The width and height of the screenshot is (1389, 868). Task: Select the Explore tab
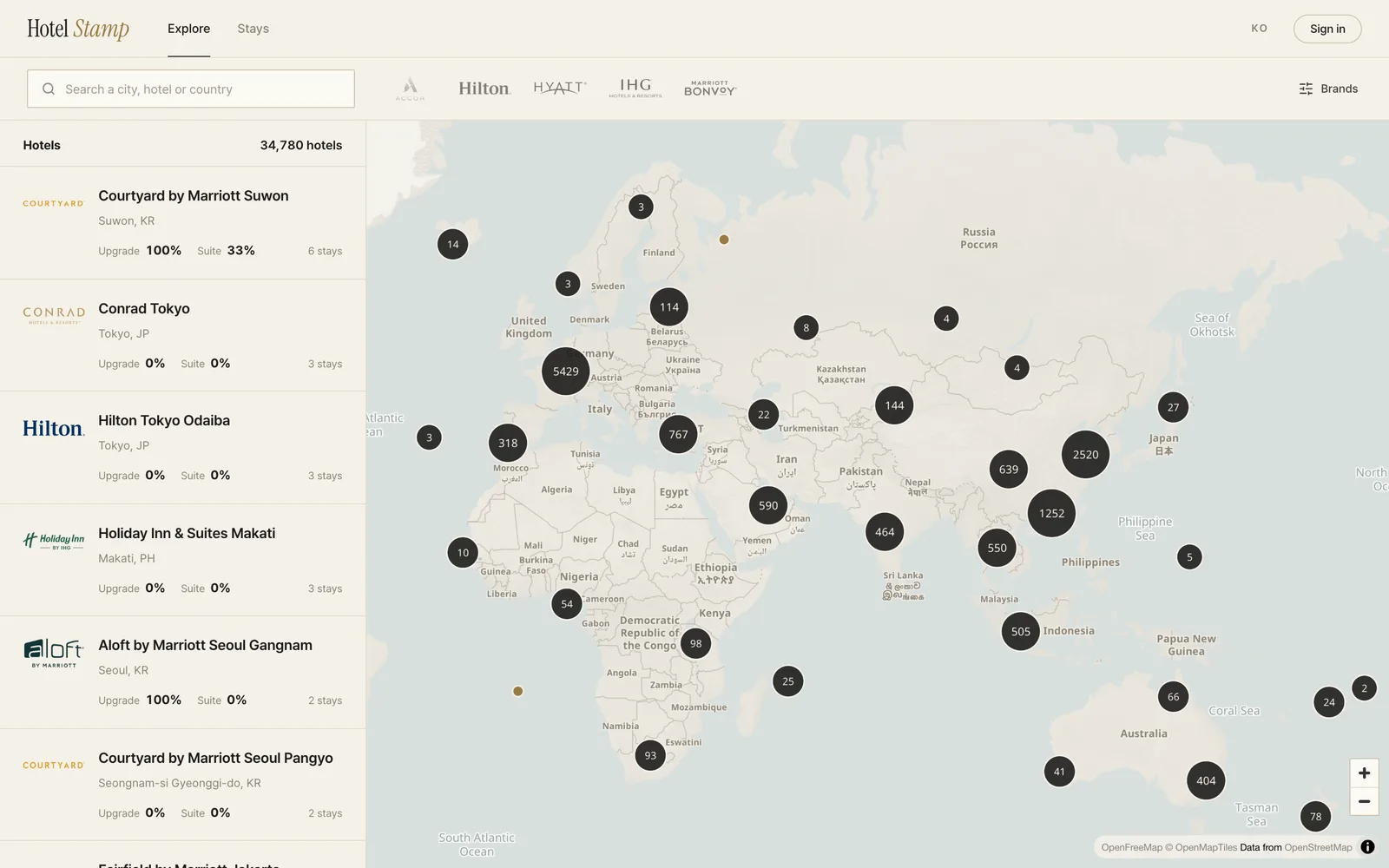(188, 29)
